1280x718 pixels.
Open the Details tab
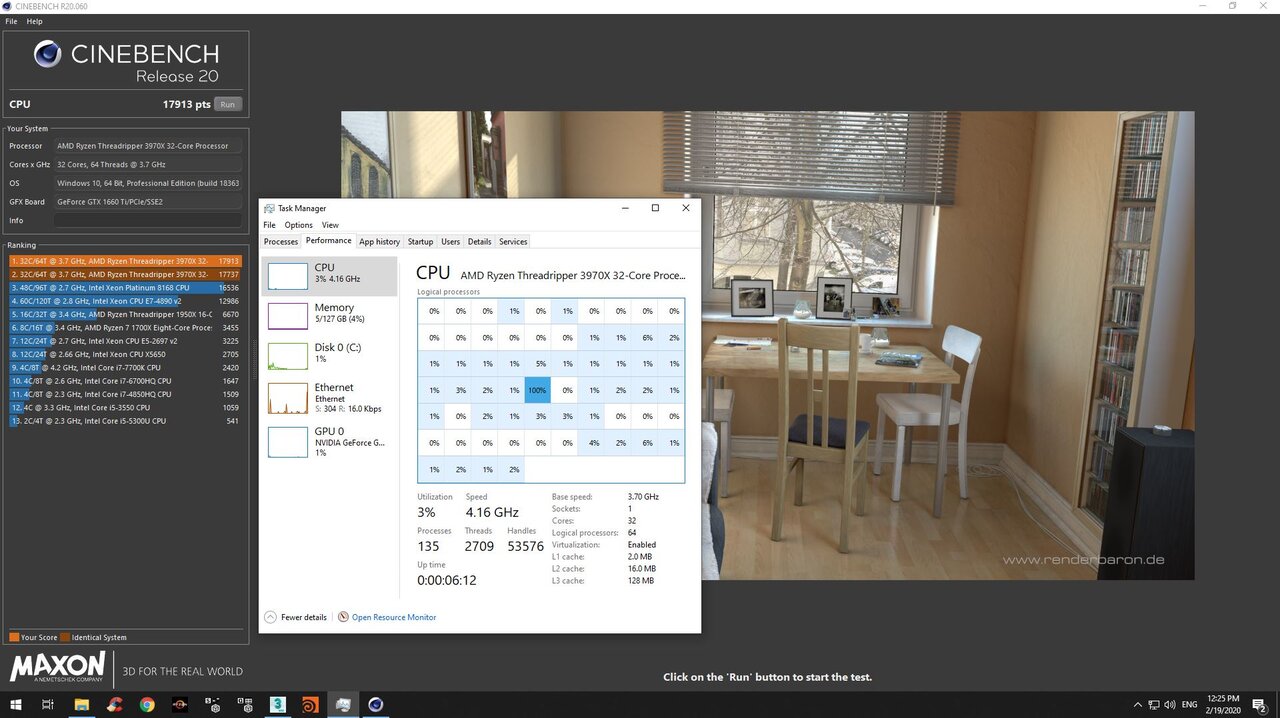(x=480, y=241)
